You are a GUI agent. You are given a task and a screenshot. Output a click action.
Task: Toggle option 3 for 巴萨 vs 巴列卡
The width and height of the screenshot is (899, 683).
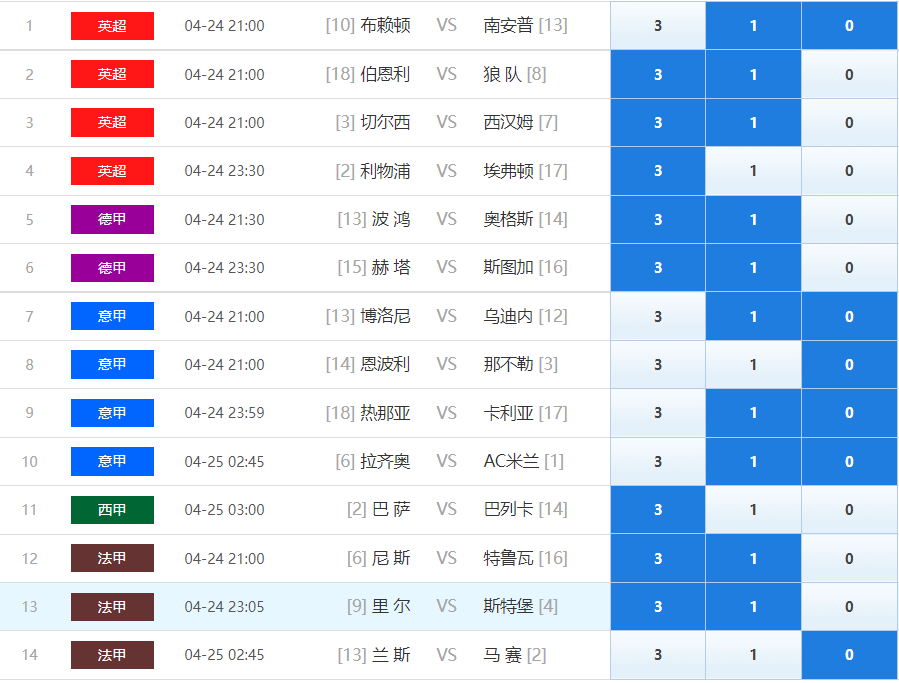pyautogui.click(x=658, y=510)
